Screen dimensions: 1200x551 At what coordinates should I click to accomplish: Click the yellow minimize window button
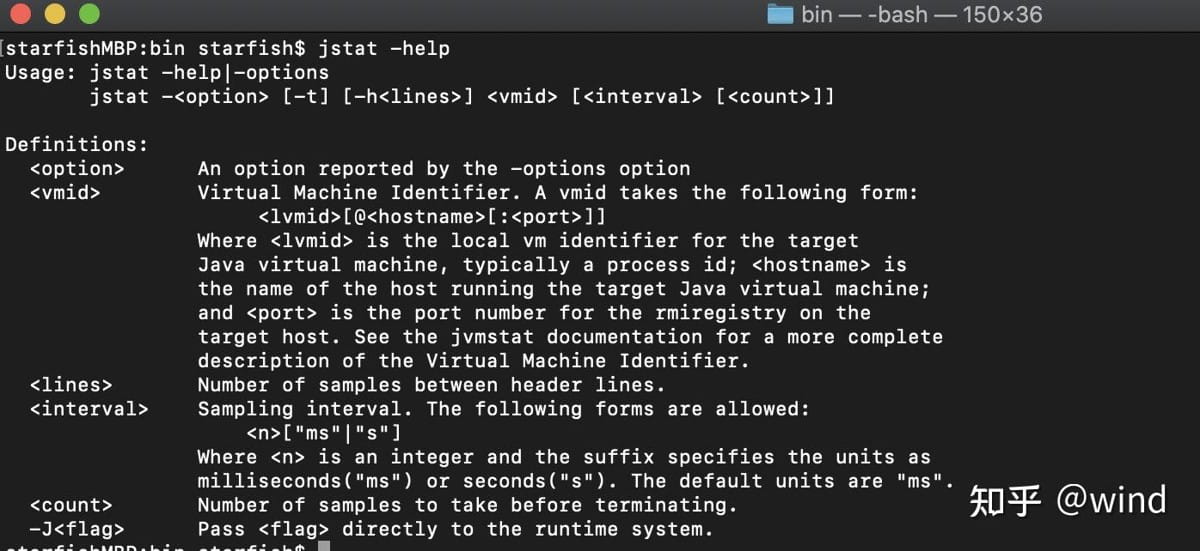(55, 14)
